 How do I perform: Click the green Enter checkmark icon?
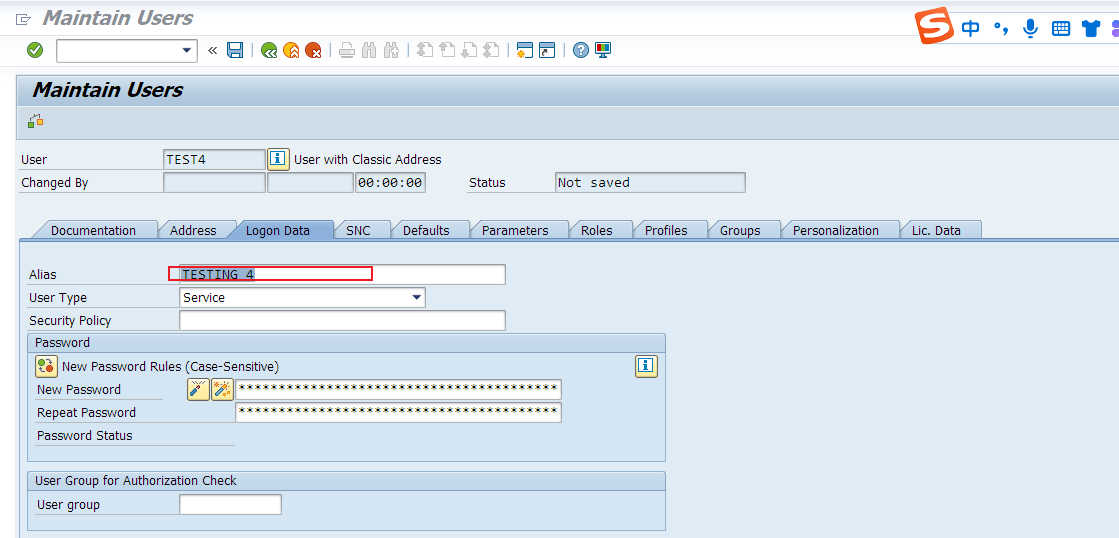click(35, 50)
